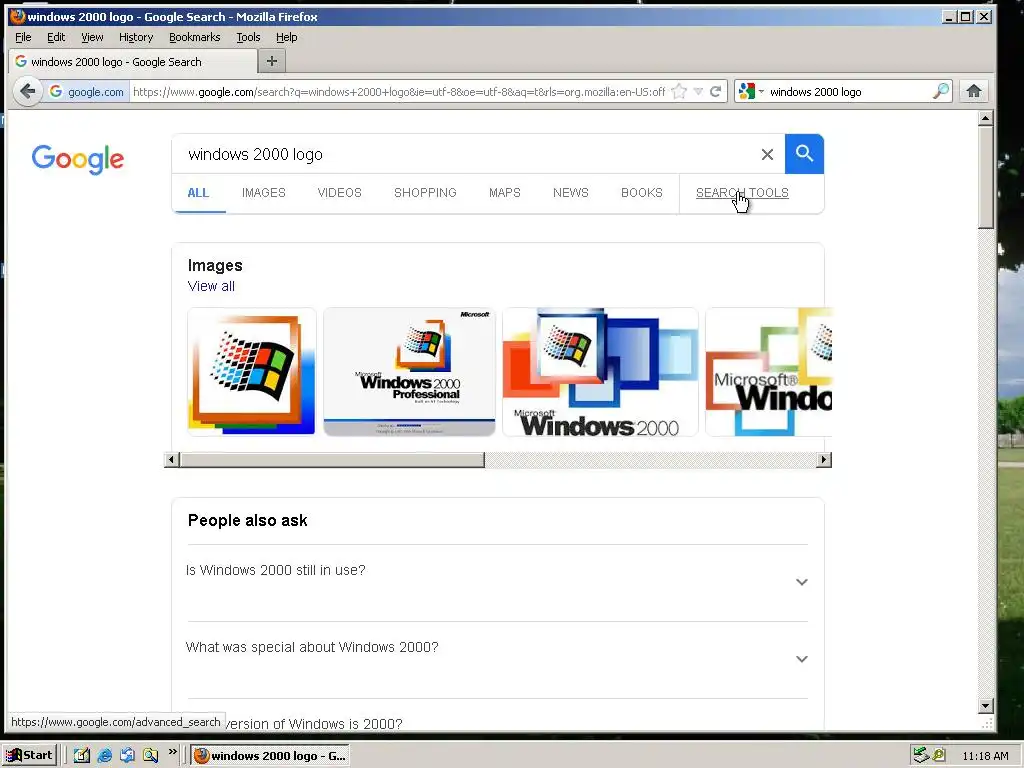This screenshot has width=1024, height=768.
Task: Go back with the Firefox back arrow
Action: click(27, 91)
